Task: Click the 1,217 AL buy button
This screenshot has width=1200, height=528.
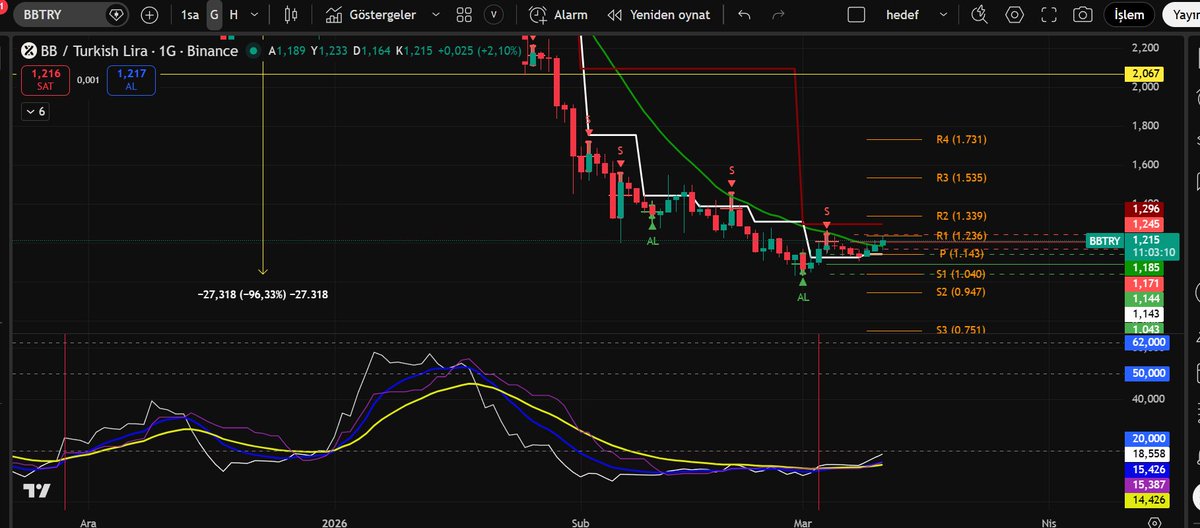Action: 131,80
